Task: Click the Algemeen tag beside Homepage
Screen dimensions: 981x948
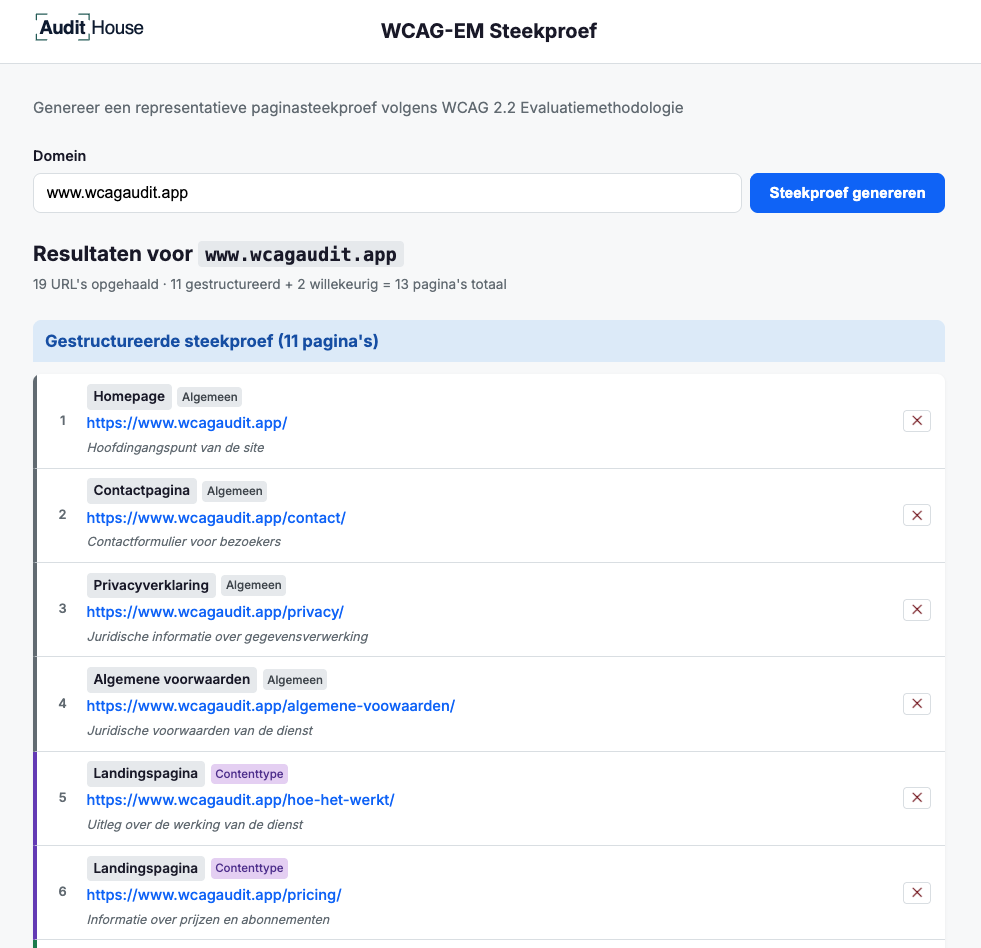Action: point(209,397)
